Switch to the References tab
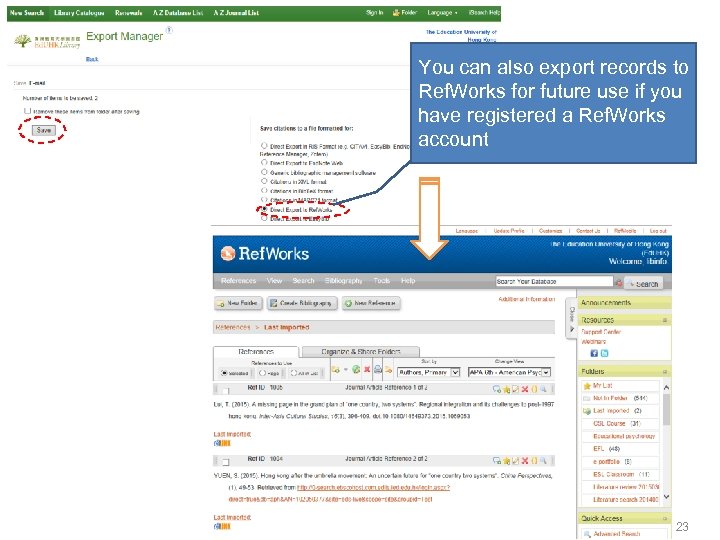720x540 pixels. [256, 352]
